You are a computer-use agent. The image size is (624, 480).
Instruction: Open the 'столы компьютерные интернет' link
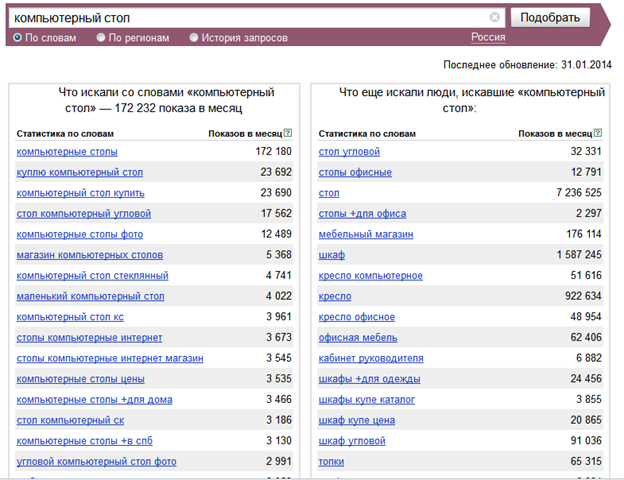pyautogui.click(x=89, y=338)
